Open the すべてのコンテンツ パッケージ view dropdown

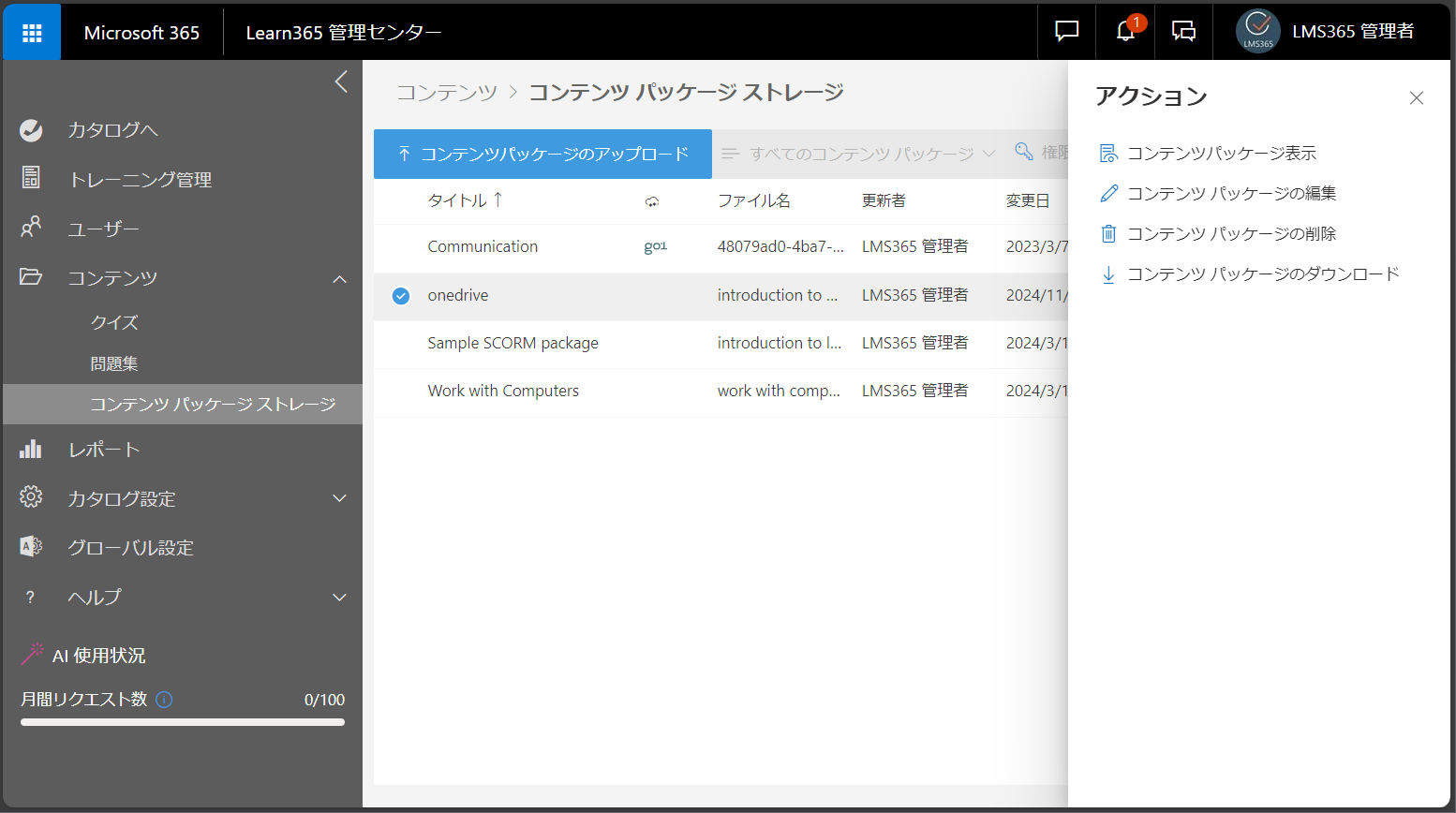point(858,154)
